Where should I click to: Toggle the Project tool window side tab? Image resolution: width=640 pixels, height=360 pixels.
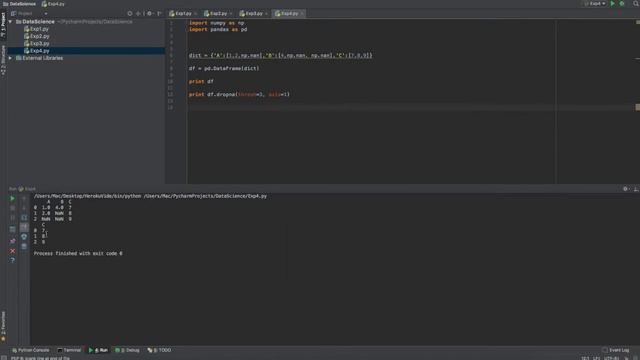(3, 25)
